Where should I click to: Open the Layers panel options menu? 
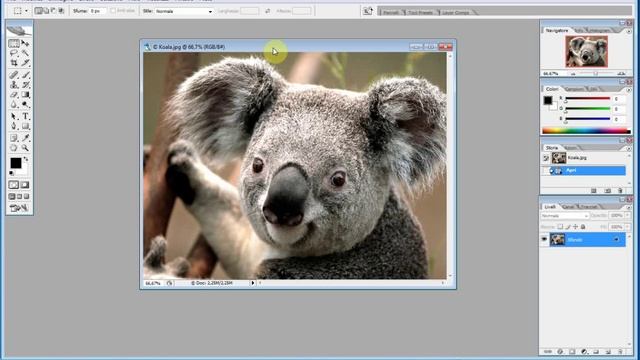pyautogui.click(x=629, y=207)
